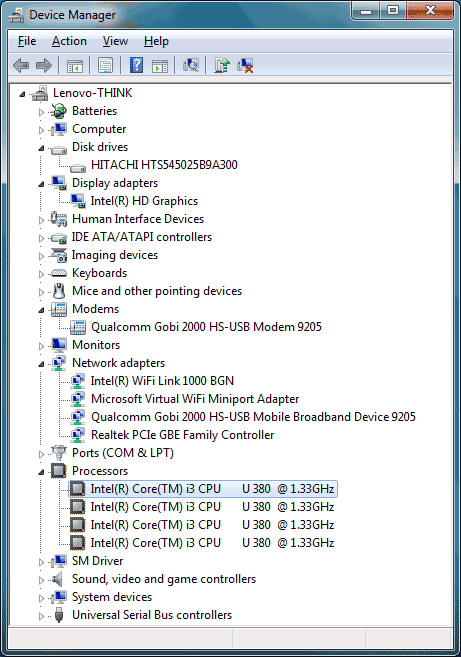Screen dimensions: 461x657
Task: Click the Human Interface Devices icon
Action: 59,219
